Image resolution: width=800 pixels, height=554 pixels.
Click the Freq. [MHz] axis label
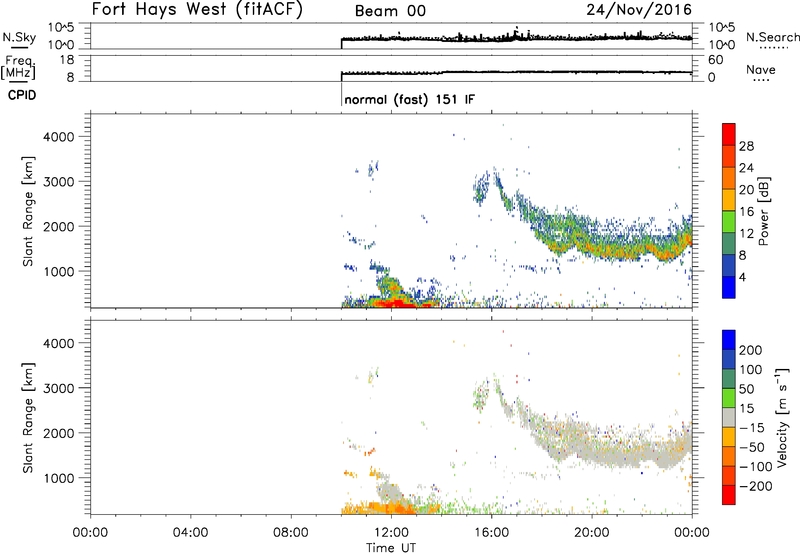(x=18, y=67)
